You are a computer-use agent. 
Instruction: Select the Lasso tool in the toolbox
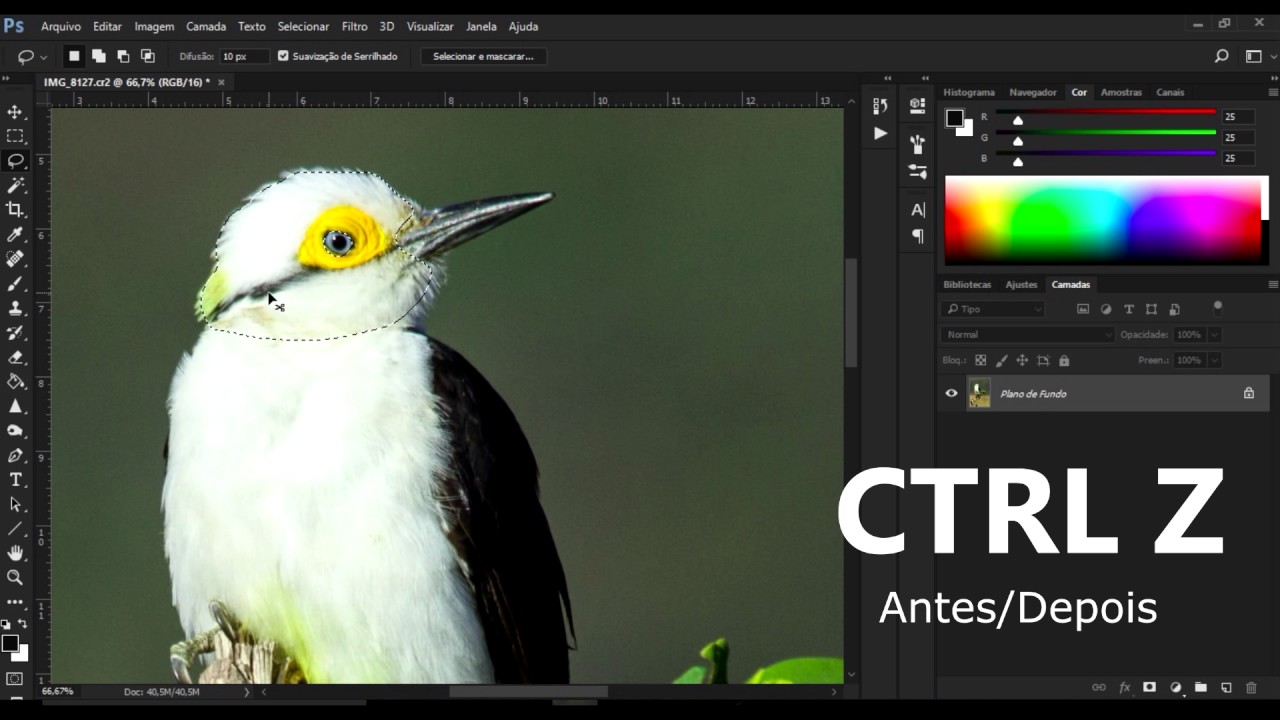[15, 161]
